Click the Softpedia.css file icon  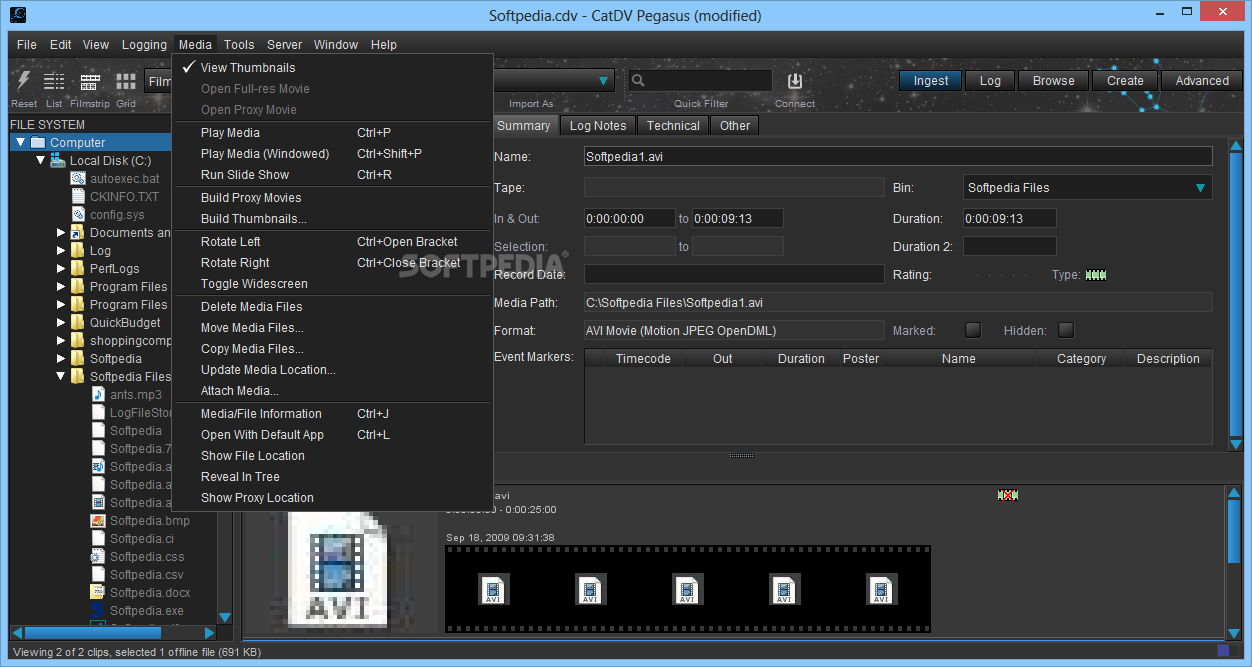(98, 557)
